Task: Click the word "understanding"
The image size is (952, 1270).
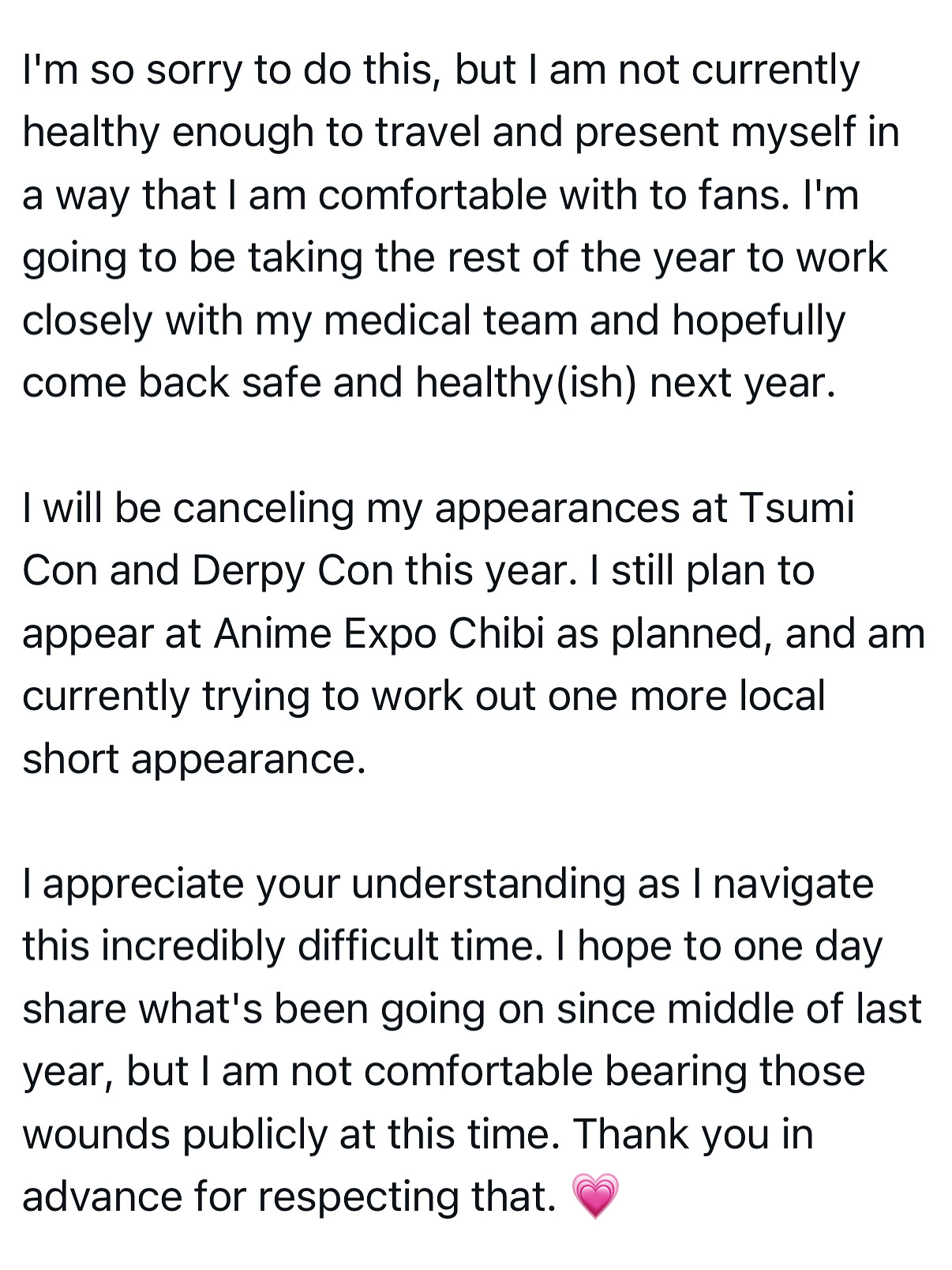Action: click(488, 884)
